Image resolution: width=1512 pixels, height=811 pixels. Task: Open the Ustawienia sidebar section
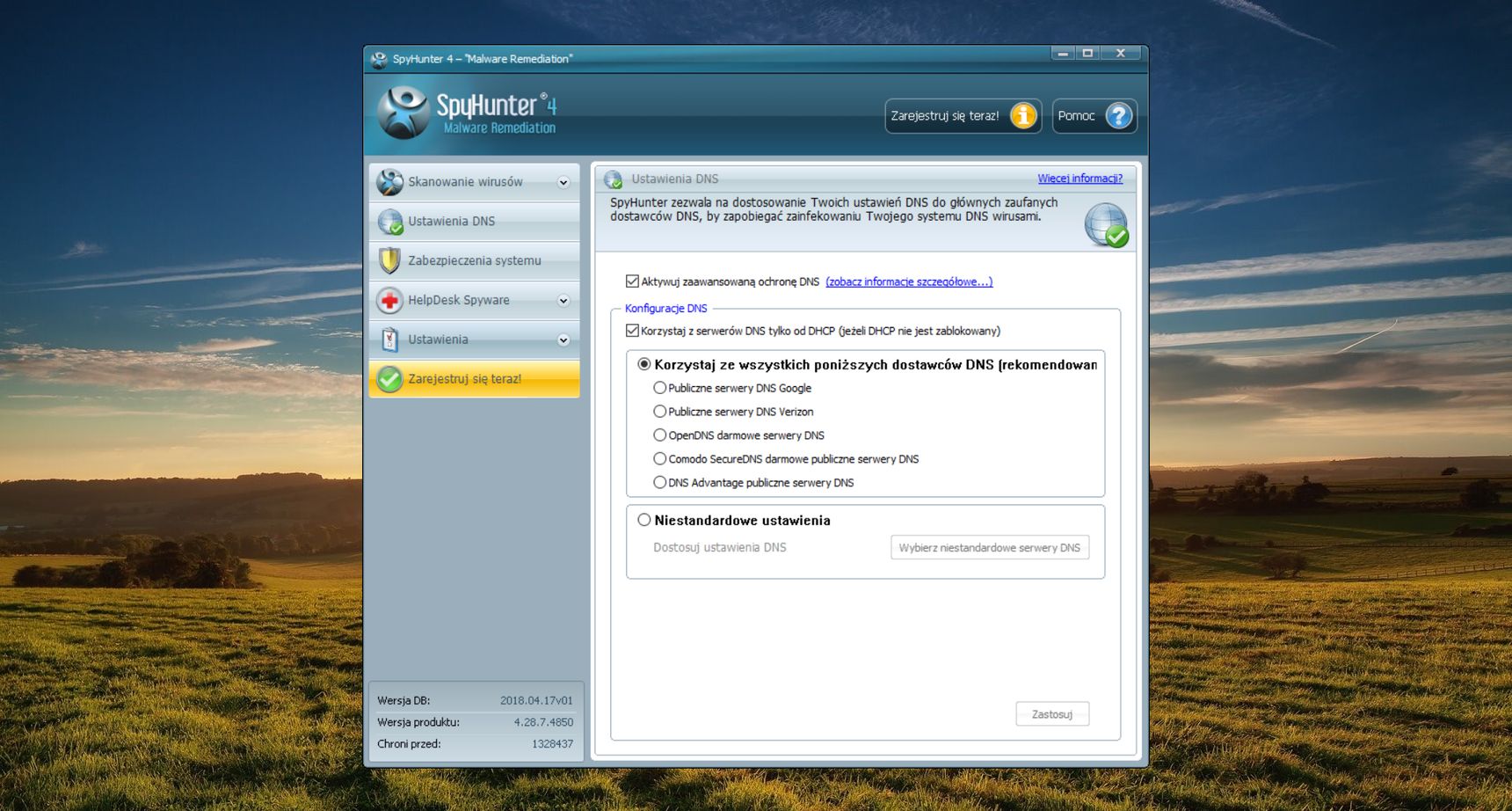click(474, 340)
